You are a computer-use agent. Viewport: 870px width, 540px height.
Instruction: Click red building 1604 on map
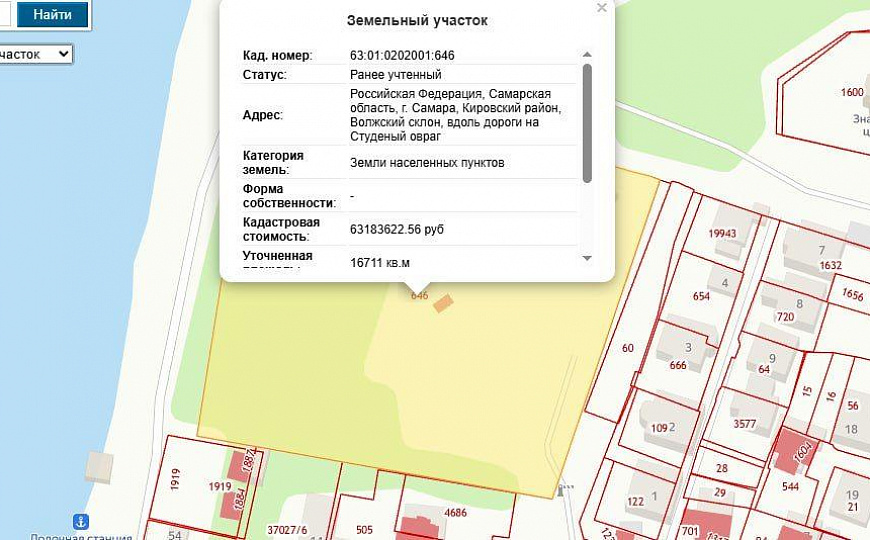pyautogui.click(x=795, y=450)
